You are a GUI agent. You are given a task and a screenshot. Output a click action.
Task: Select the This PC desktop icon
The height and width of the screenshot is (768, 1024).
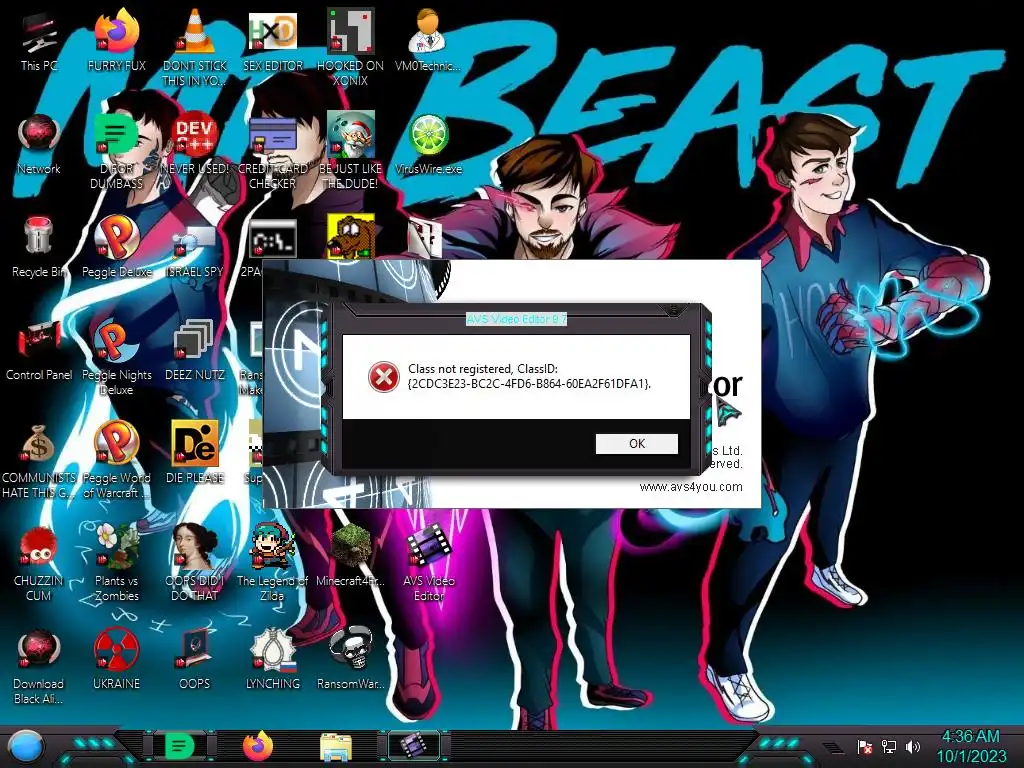click(x=39, y=40)
